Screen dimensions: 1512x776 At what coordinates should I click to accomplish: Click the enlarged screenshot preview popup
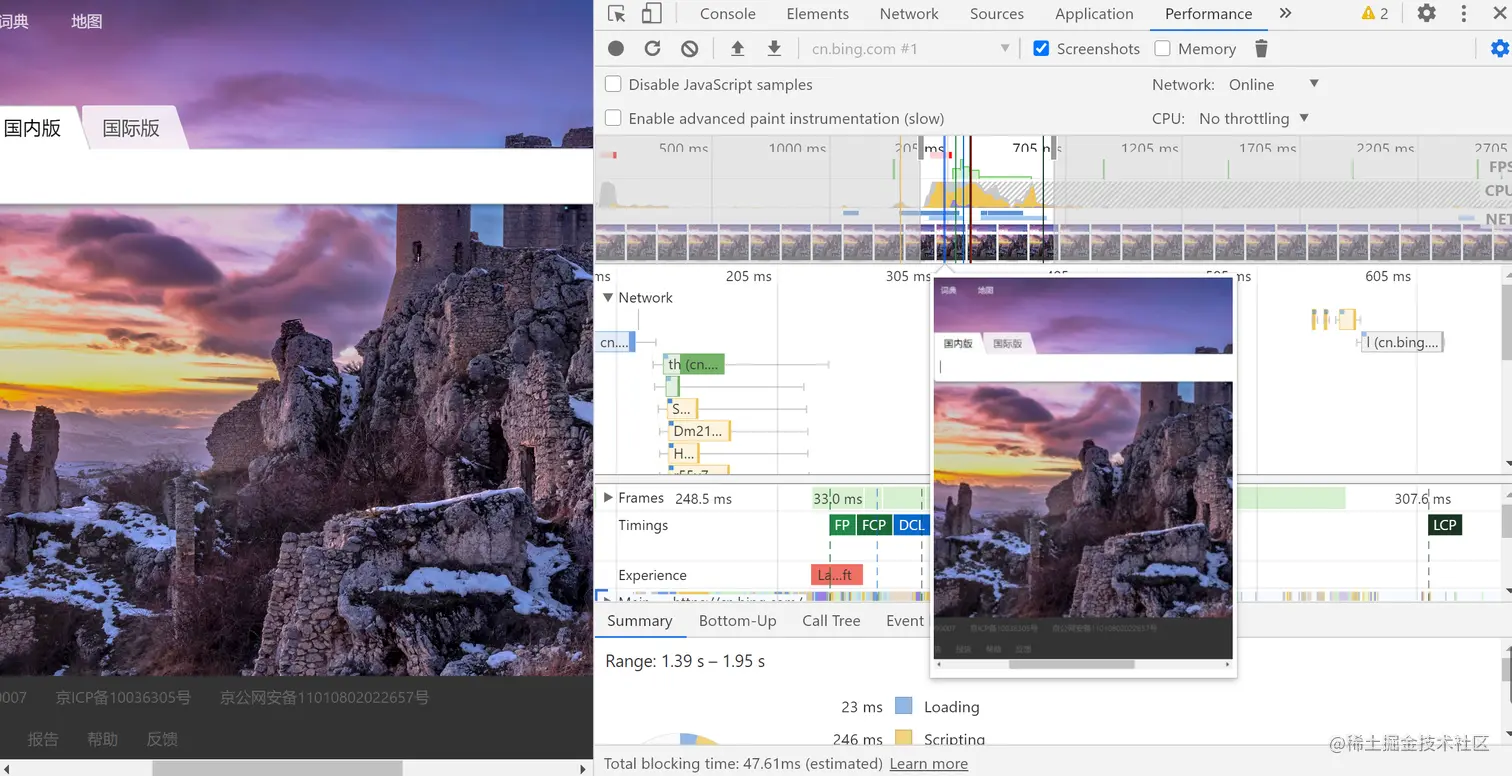(x=1082, y=476)
